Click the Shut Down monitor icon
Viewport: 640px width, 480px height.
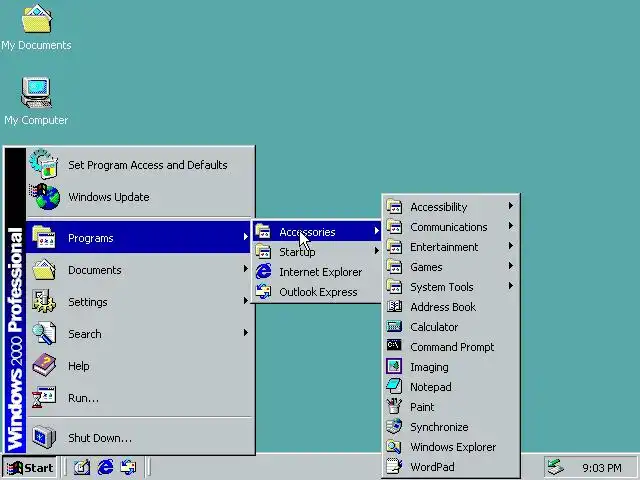tap(44, 437)
